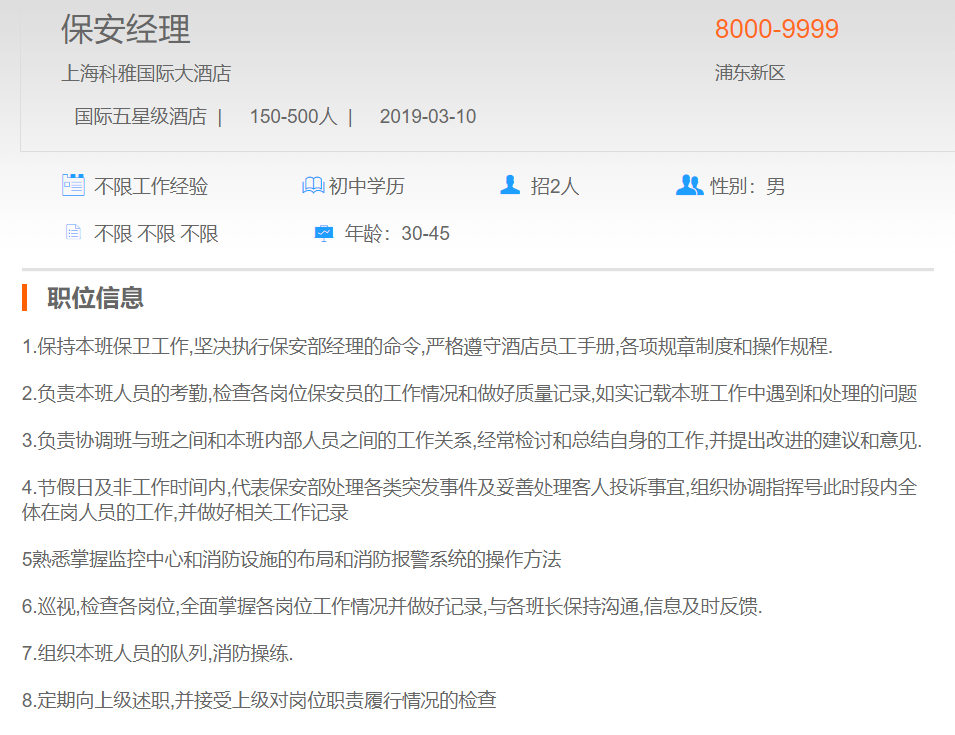Open the 保安经理 job title
Screen dimensions: 955x735
tap(125, 29)
